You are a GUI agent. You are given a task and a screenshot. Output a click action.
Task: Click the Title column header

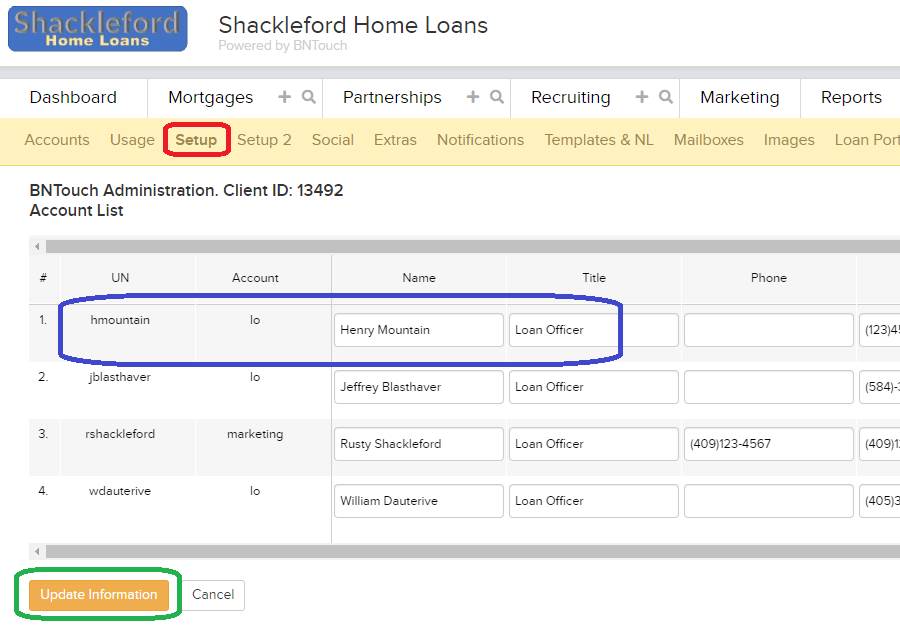pyautogui.click(x=593, y=278)
